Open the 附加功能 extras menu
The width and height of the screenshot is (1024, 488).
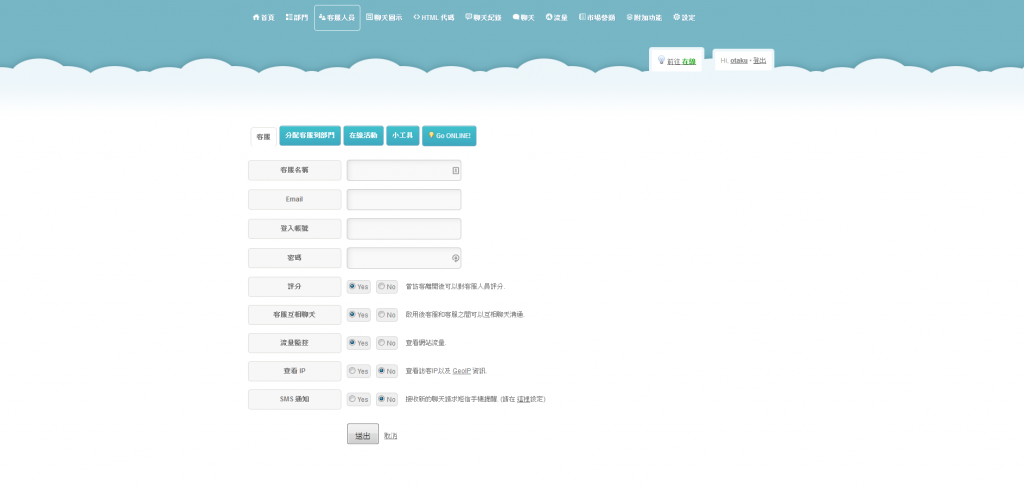(x=644, y=18)
